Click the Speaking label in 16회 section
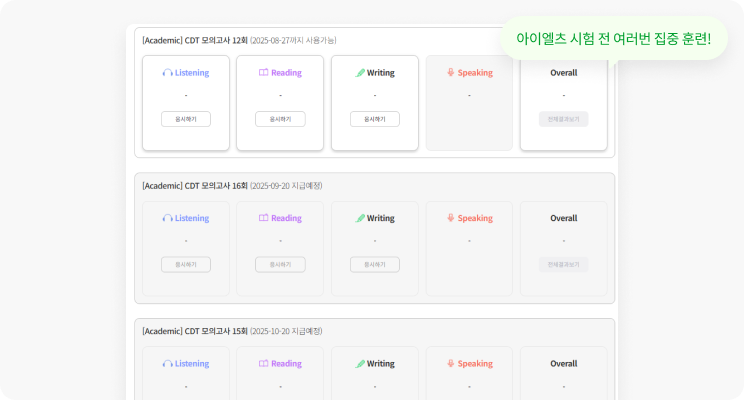Image resolution: width=744 pixels, height=400 pixels. [475, 218]
